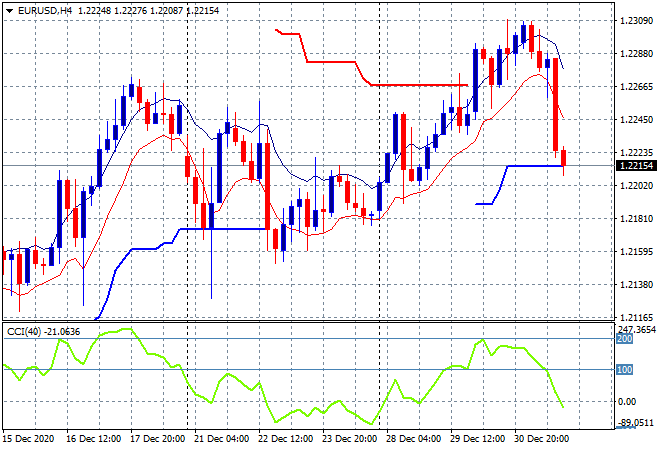Select the OHLC values 1.22248 1.22276 1.22087 1.22154
Viewport: 660px width, 450px height.
149,11
